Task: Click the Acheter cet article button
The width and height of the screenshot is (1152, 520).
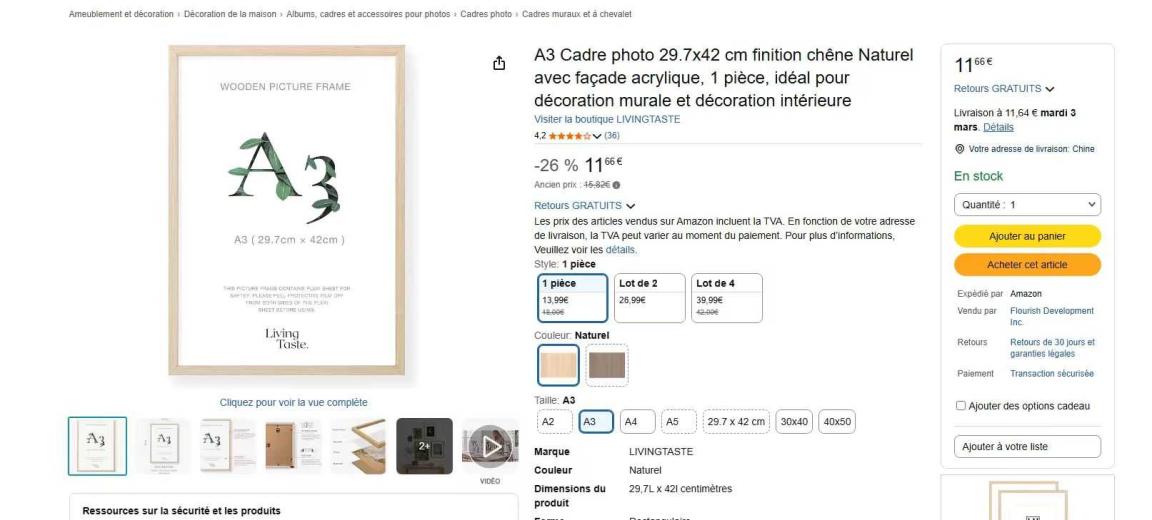Action: (x=1027, y=265)
